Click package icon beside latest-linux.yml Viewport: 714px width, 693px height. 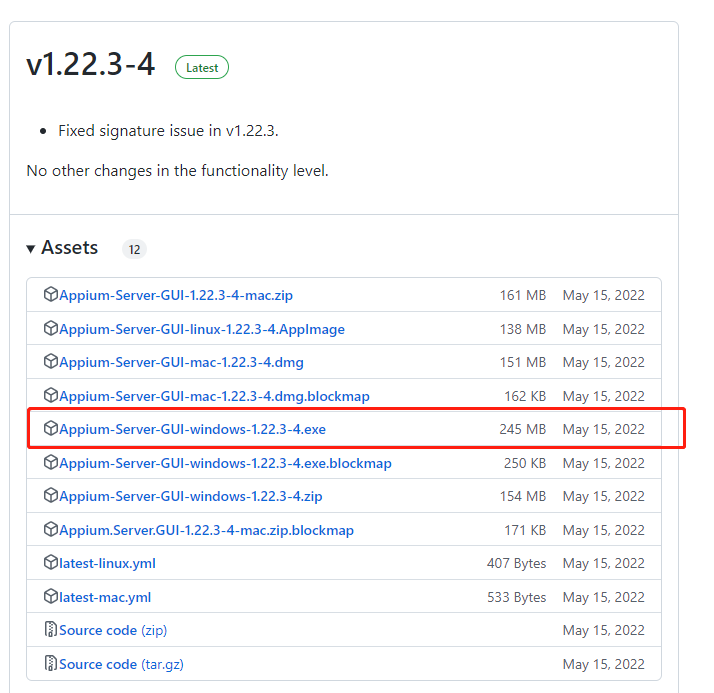coord(51,562)
